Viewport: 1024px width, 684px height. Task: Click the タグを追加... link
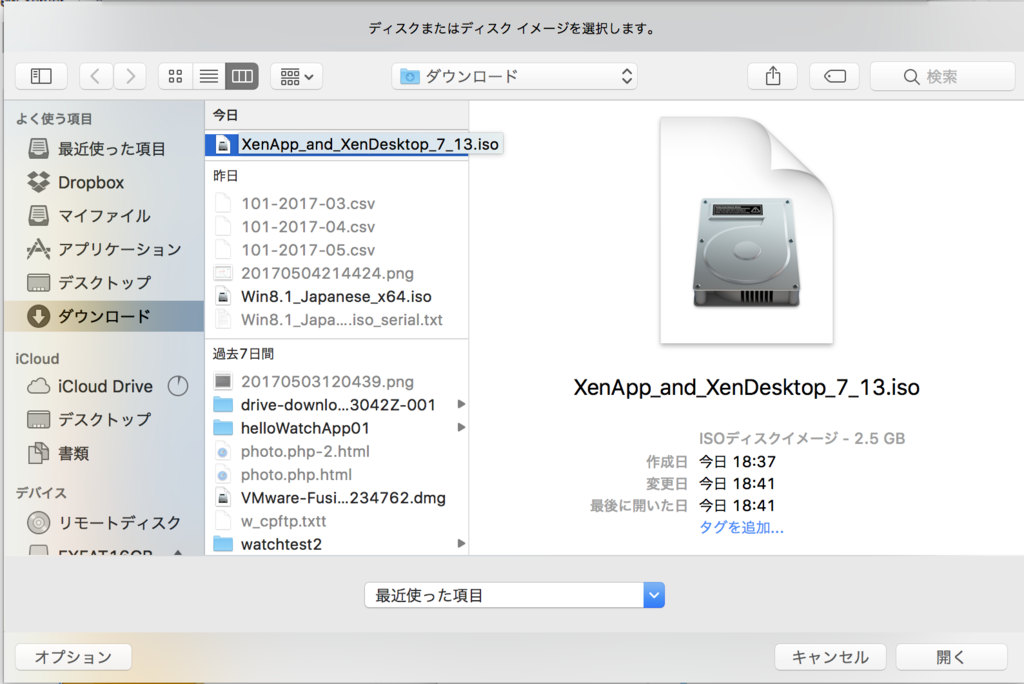pos(741,528)
